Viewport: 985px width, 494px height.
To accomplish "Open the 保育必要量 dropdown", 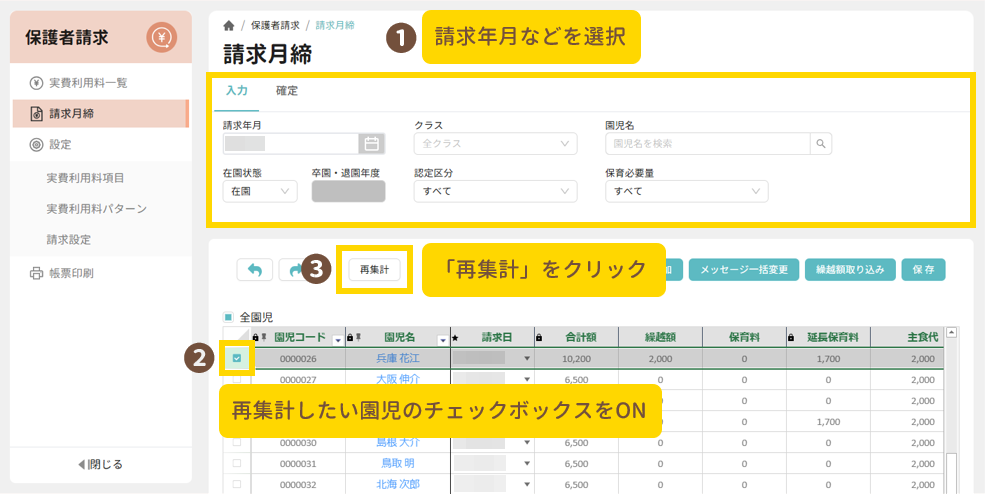I will point(686,191).
